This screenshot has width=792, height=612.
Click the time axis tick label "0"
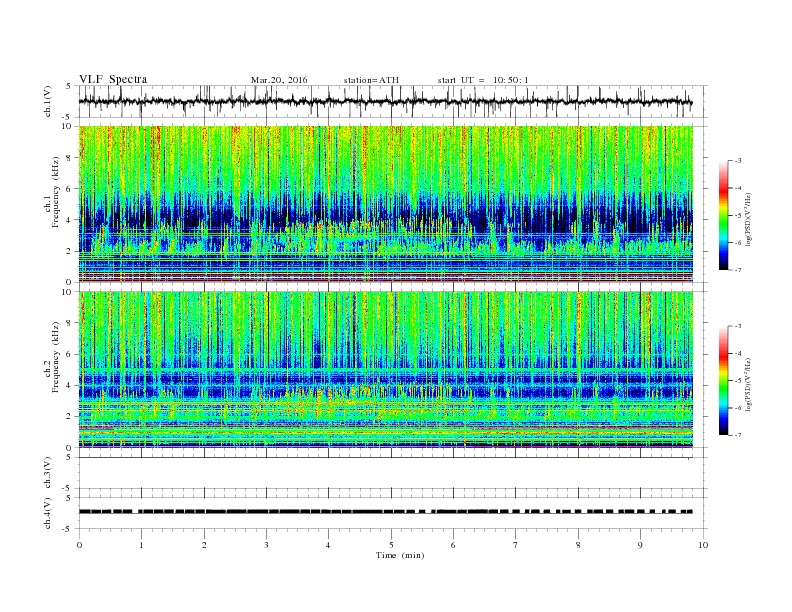(x=79, y=545)
